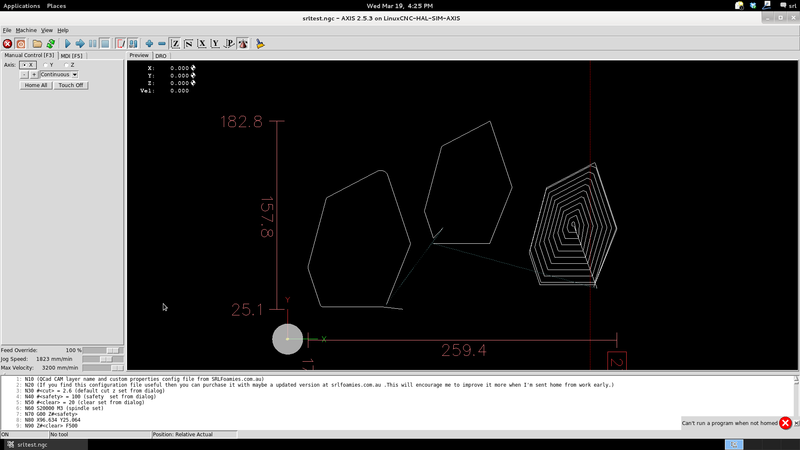Toggle block delete skip lines icon
The image size is (800, 450).
pyautogui.click(x=120, y=44)
